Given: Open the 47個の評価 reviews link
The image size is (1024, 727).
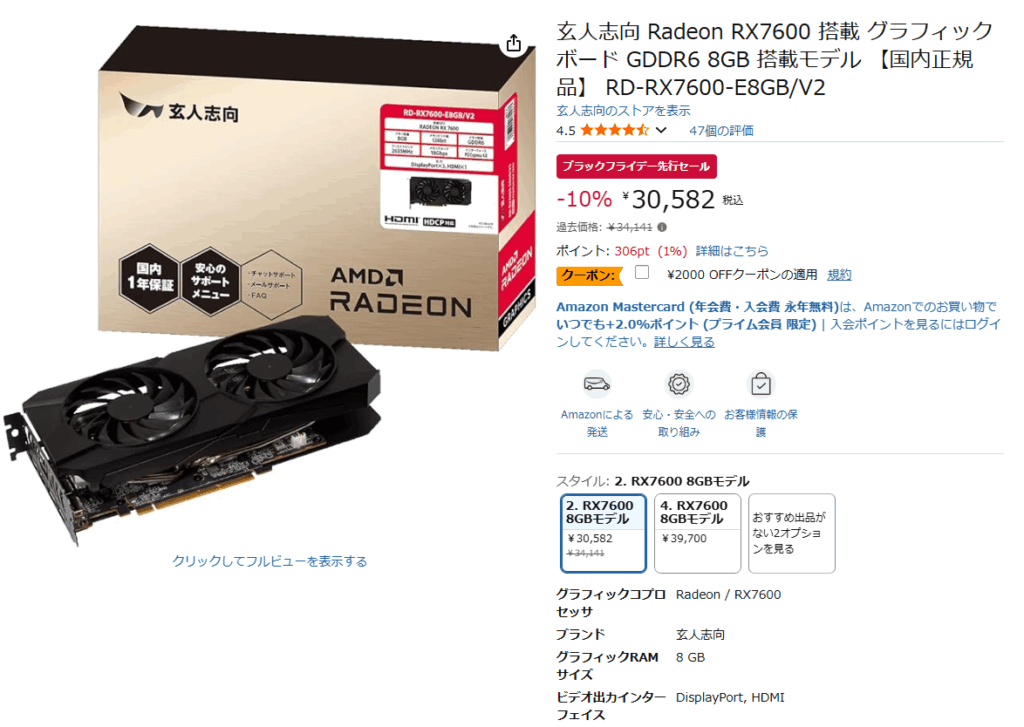Looking at the screenshot, I should 721,131.
